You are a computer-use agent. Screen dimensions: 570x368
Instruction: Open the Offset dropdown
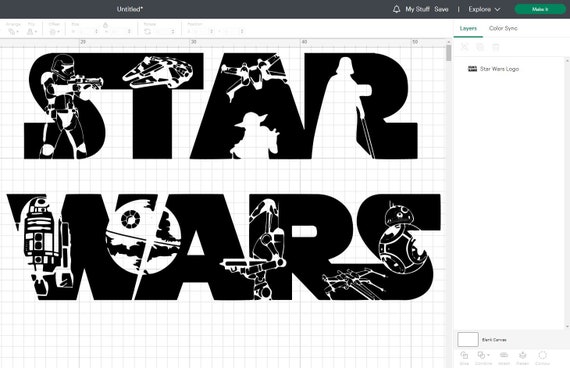[55, 32]
